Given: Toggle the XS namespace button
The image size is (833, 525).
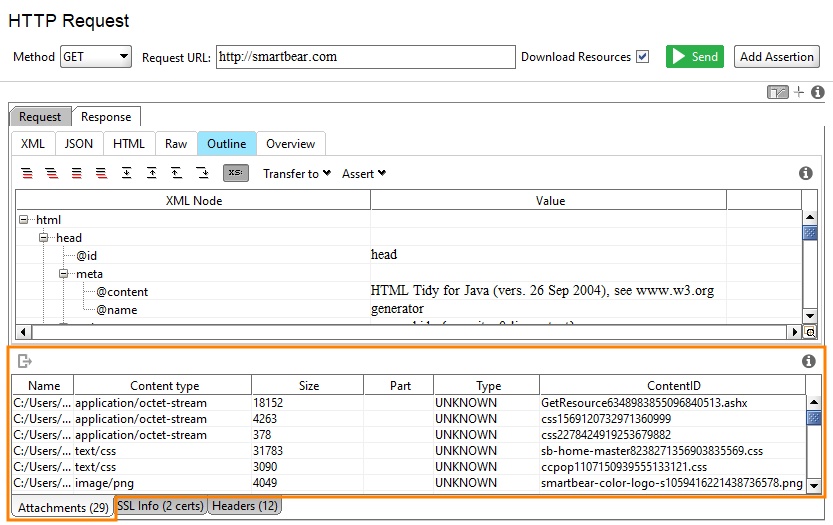Looking at the screenshot, I should tap(236, 173).
